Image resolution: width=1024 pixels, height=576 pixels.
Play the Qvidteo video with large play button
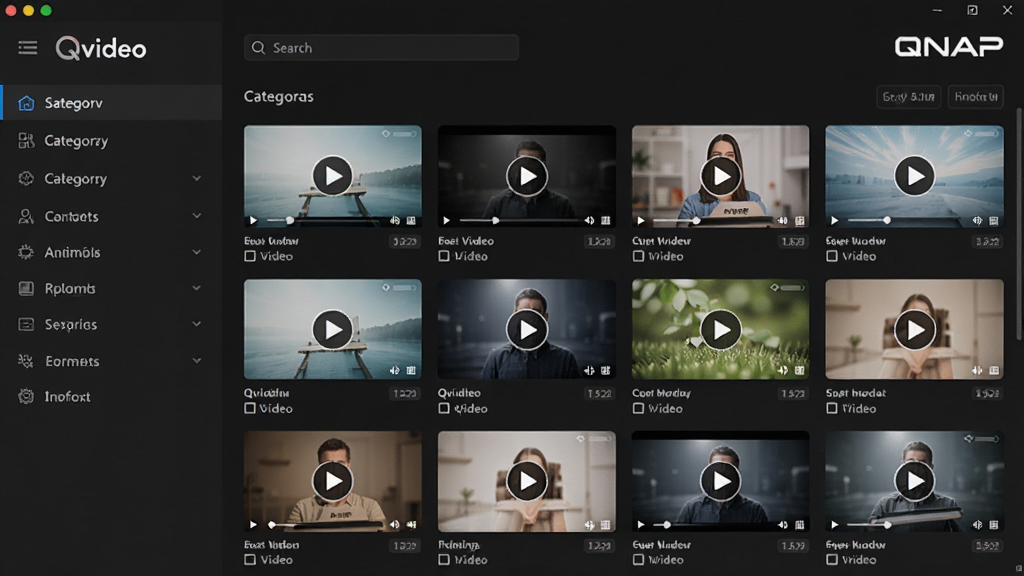[527, 330]
